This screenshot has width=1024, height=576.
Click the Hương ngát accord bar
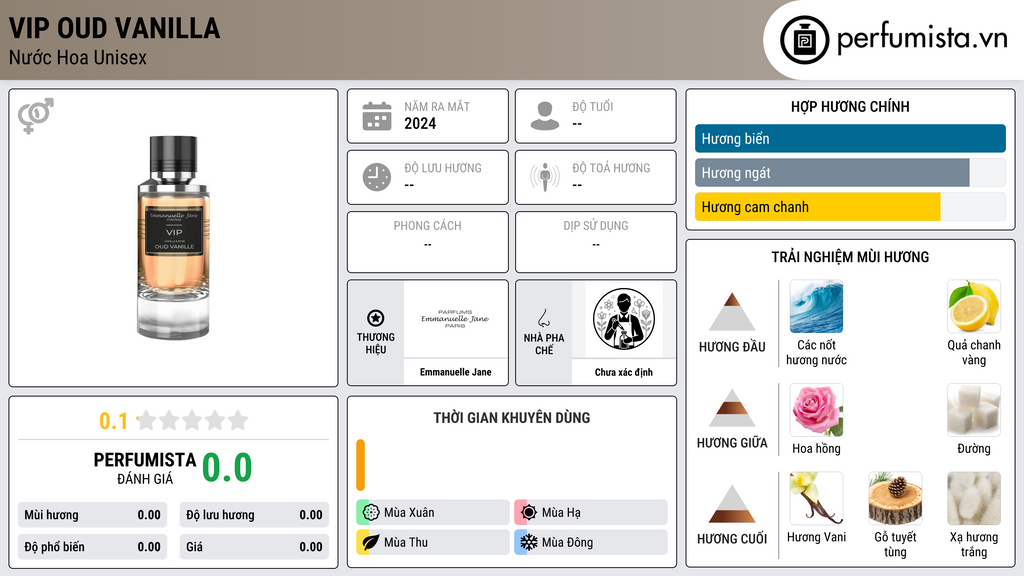coord(850,172)
